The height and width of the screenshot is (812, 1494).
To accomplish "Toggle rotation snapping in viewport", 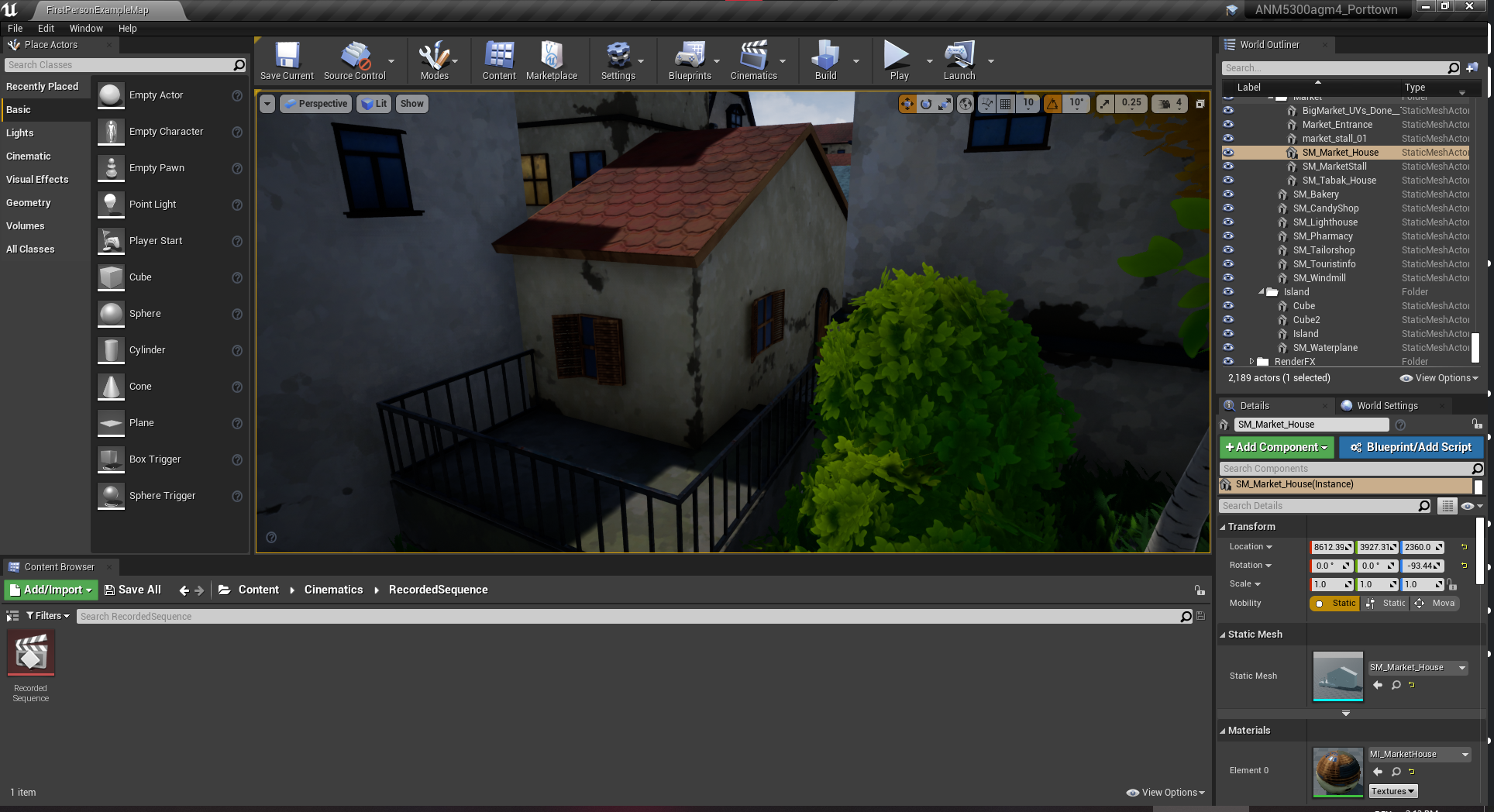I will click(x=1052, y=103).
